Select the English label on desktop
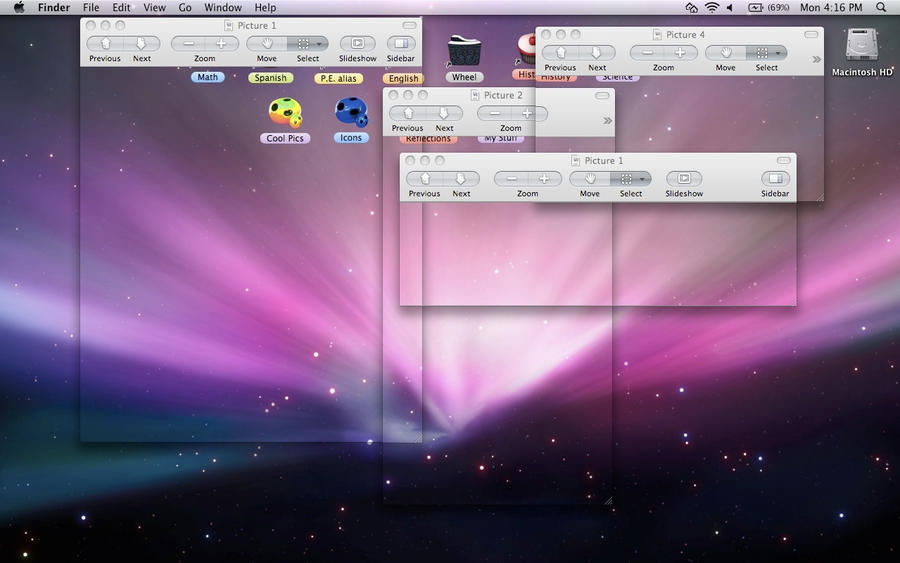Screen dimensions: 900x563 click(x=404, y=78)
